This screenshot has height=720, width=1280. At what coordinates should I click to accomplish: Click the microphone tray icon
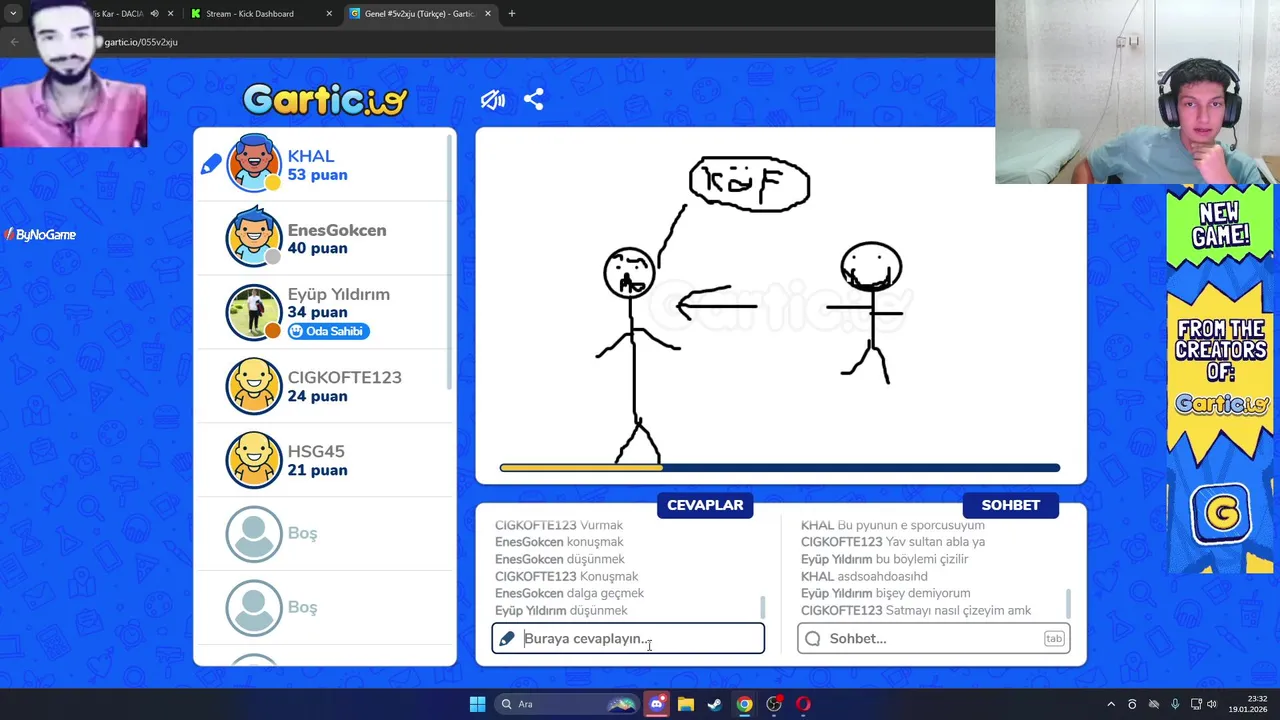coord(1175,704)
